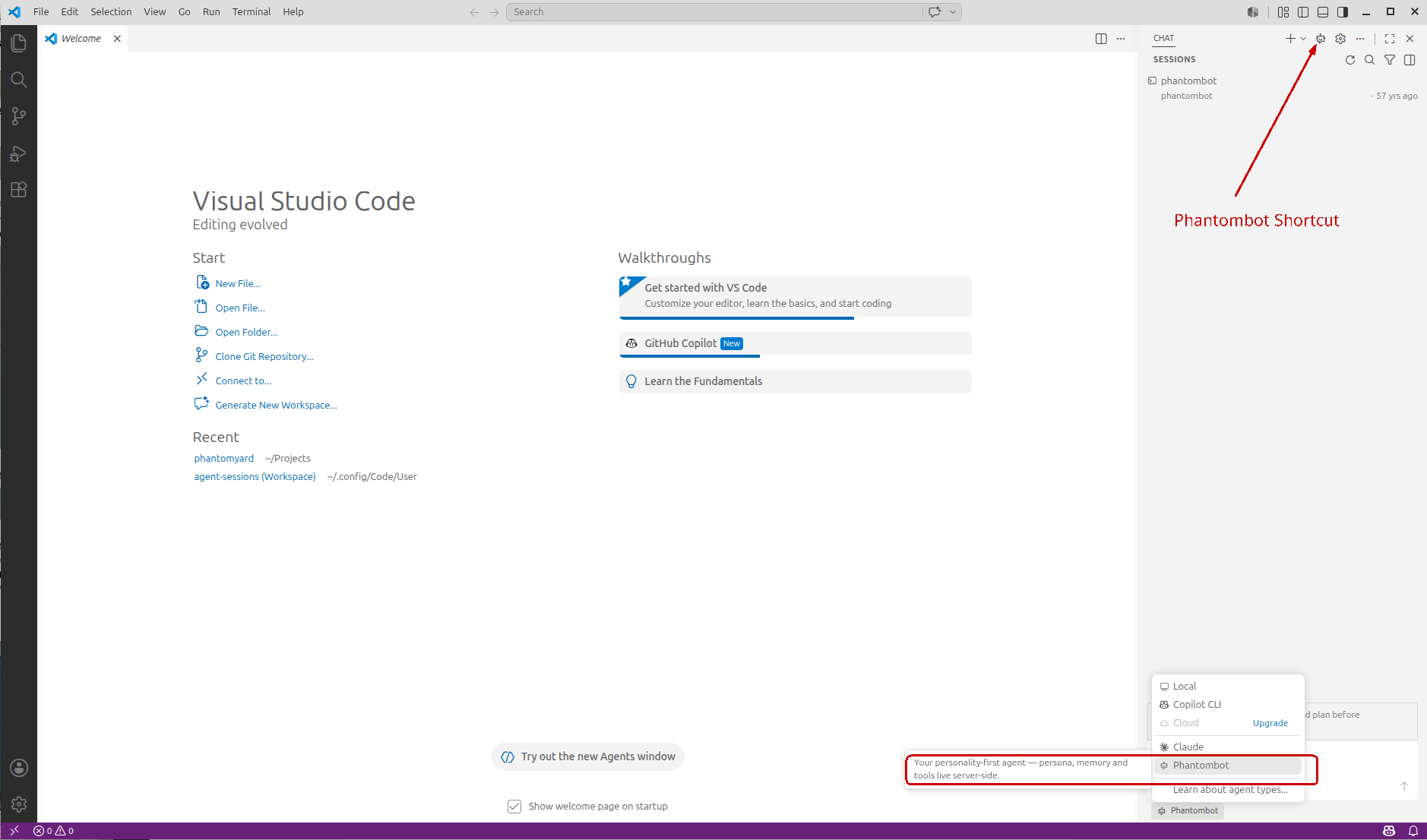Start a new chat with the plus icon
This screenshot has width=1427, height=840.
pyautogui.click(x=1290, y=39)
